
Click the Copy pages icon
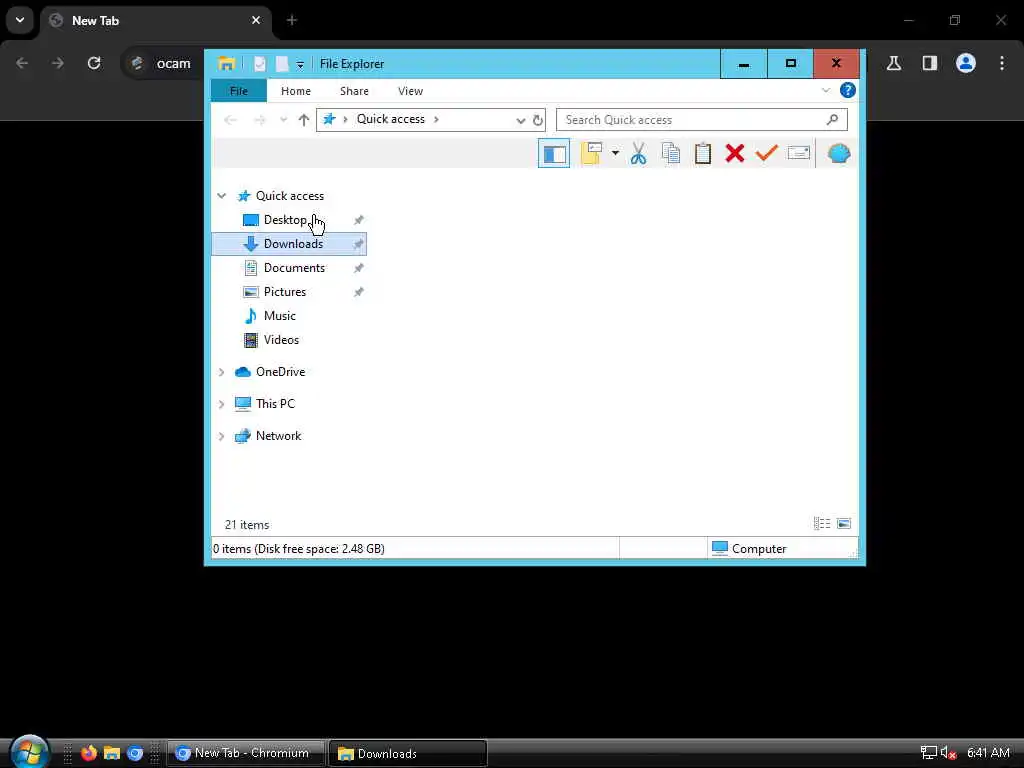click(x=671, y=153)
